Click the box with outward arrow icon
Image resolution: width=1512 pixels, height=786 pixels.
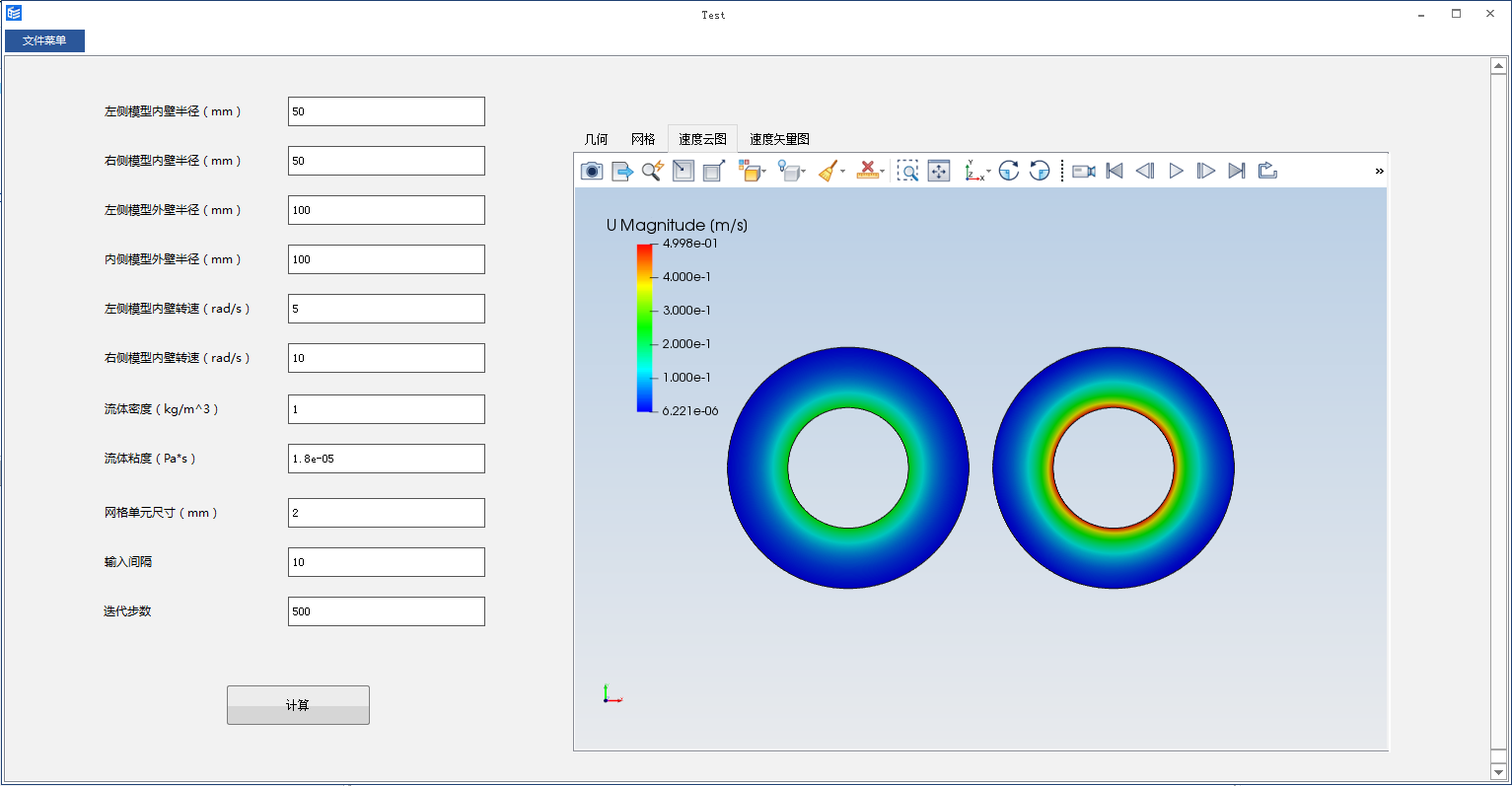pyautogui.click(x=713, y=171)
